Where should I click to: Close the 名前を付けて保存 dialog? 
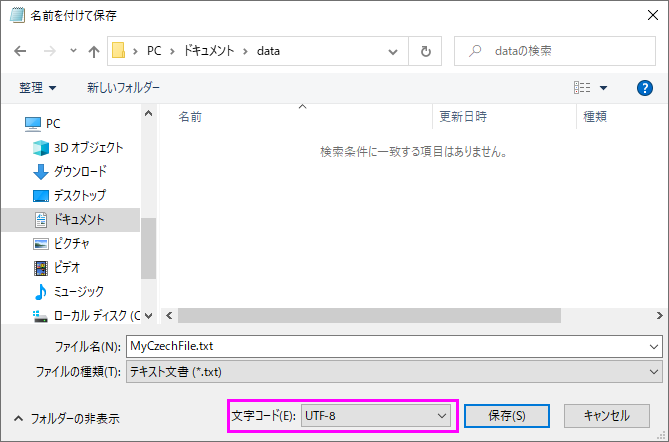coord(652,15)
